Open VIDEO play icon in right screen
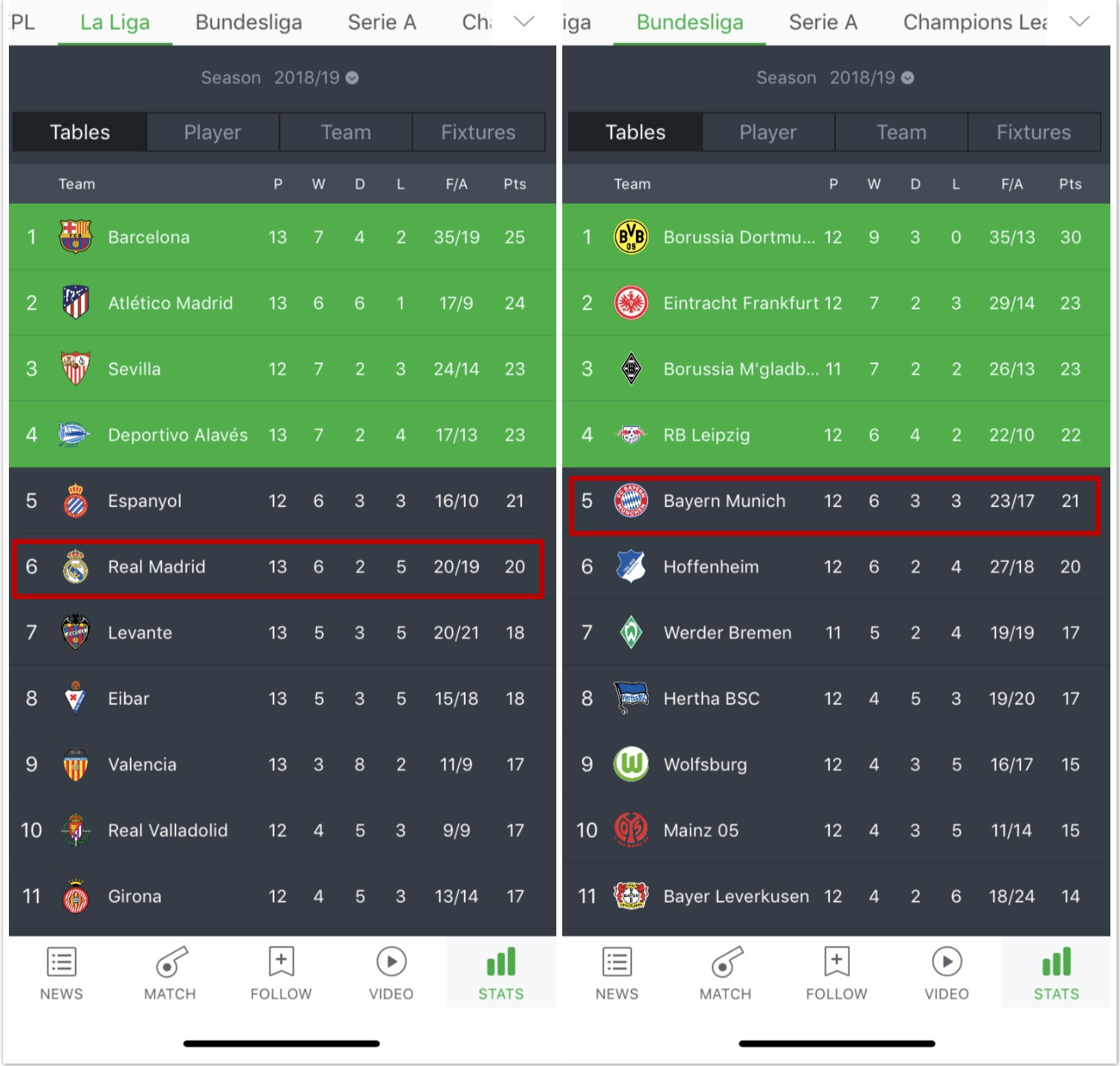Viewport: 1120px width, 1066px height. (946, 962)
